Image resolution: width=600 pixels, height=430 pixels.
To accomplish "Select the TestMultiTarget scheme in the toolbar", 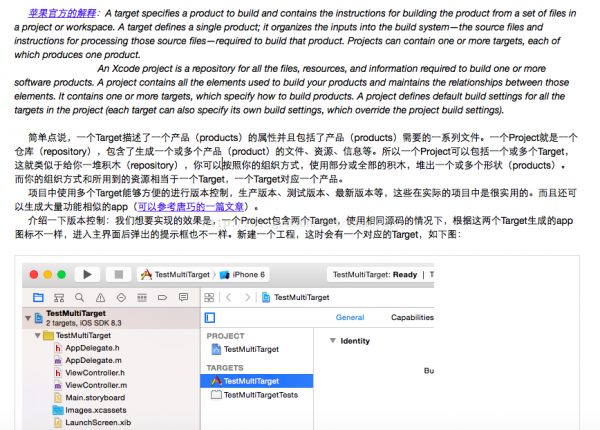I will (175, 274).
